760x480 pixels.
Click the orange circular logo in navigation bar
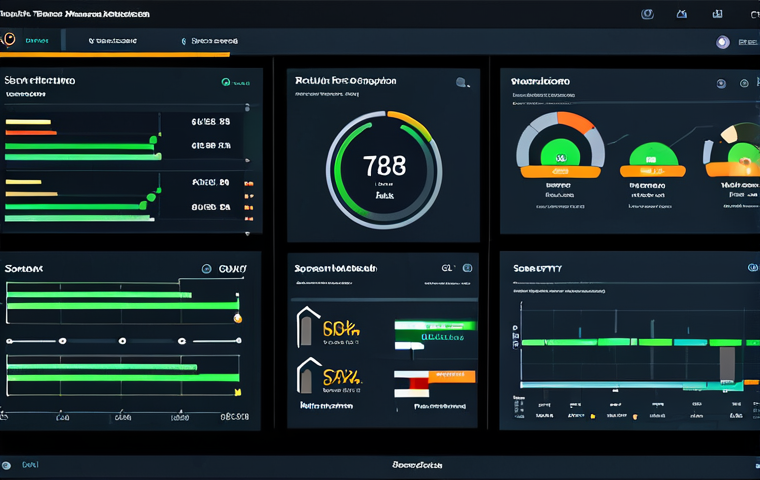[9, 39]
